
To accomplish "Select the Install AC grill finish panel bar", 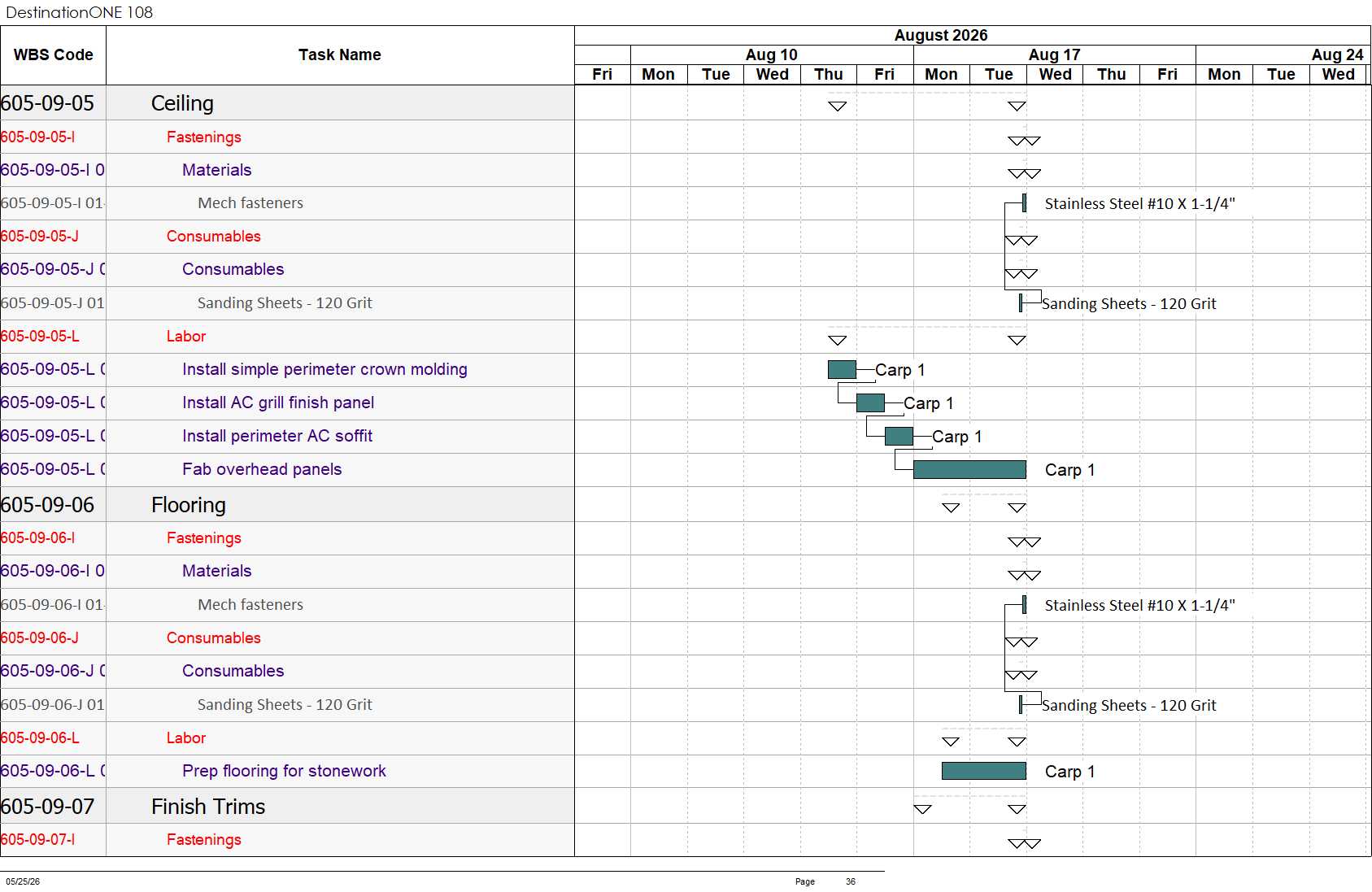I will 870,402.
